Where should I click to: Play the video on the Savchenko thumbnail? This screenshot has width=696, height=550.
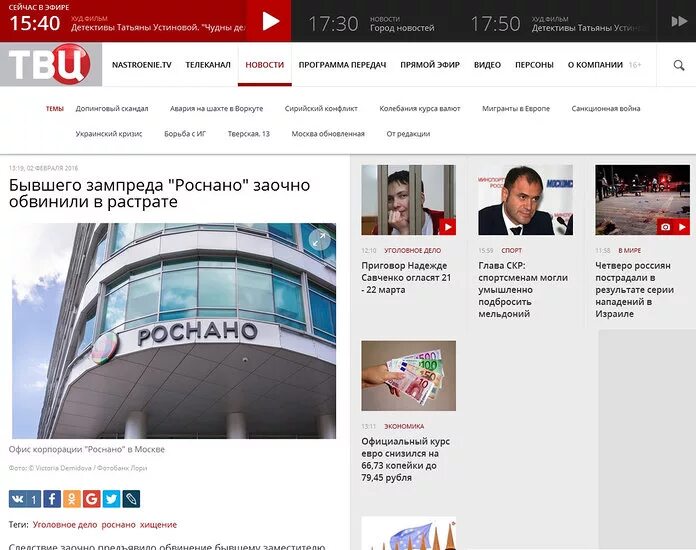(447, 227)
